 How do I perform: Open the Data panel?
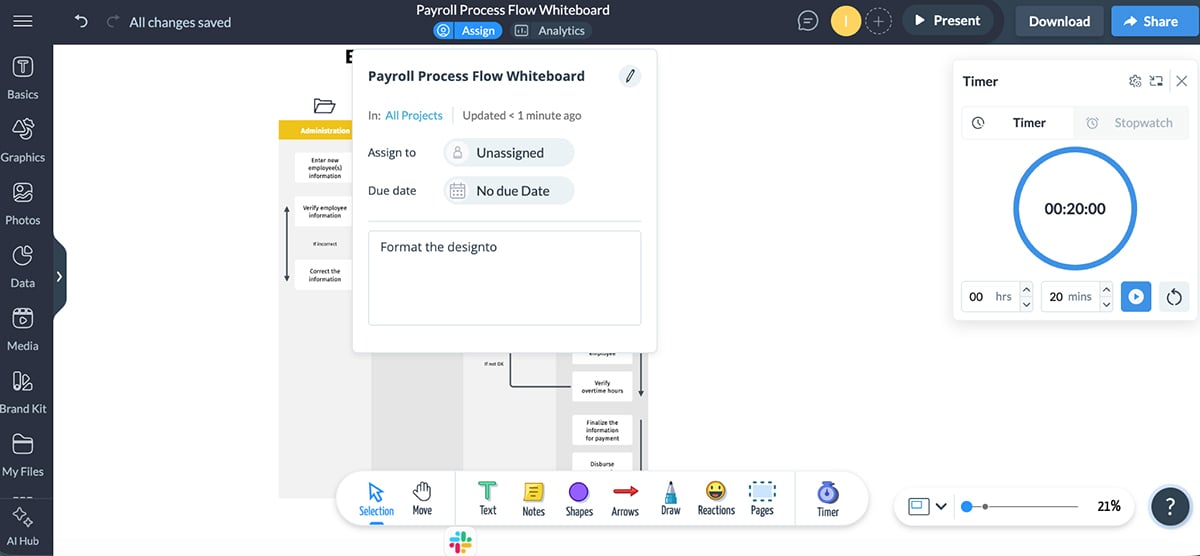coord(22,267)
